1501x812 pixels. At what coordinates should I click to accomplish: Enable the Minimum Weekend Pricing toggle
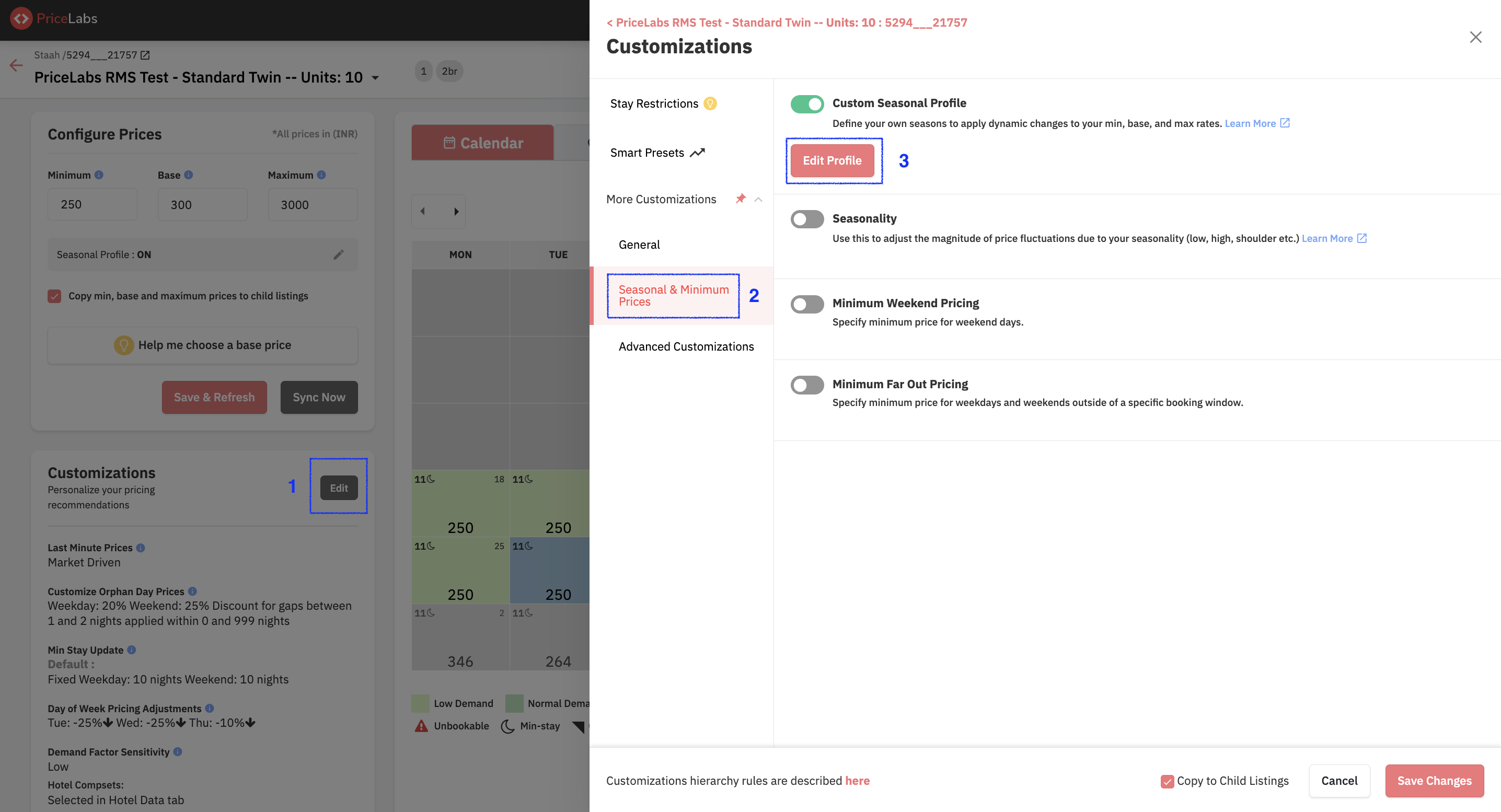pos(807,304)
